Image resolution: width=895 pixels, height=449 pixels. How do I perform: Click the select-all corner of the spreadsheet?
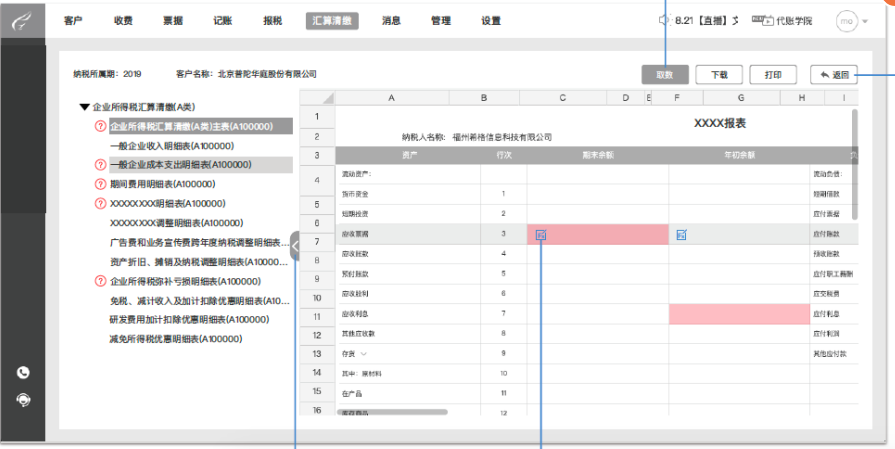(316, 98)
